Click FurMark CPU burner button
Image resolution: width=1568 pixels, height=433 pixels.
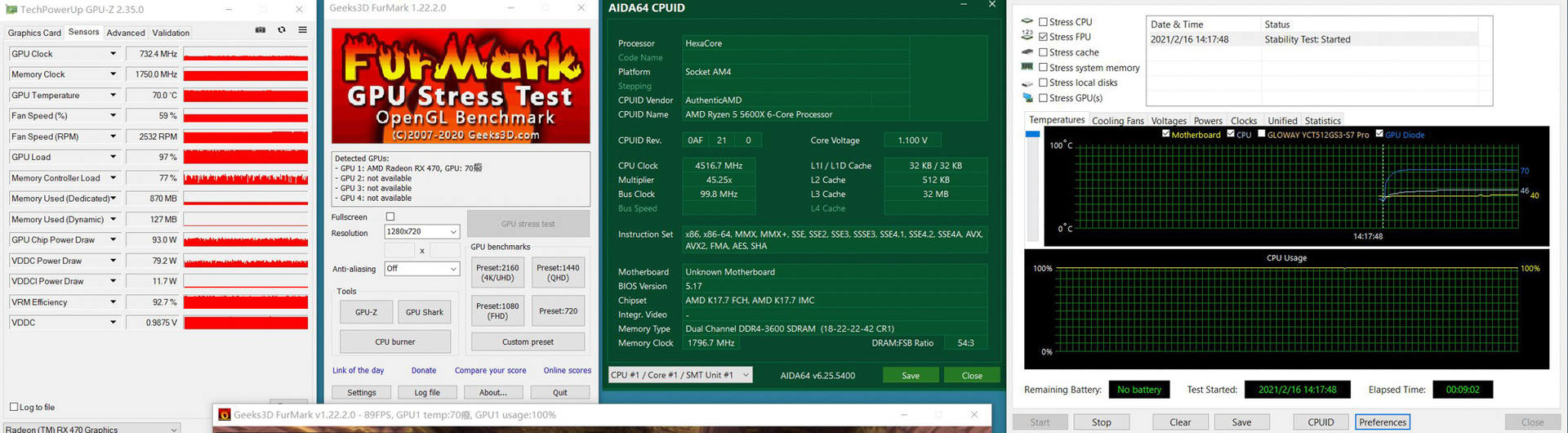pyautogui.click(x=395, y=341)
